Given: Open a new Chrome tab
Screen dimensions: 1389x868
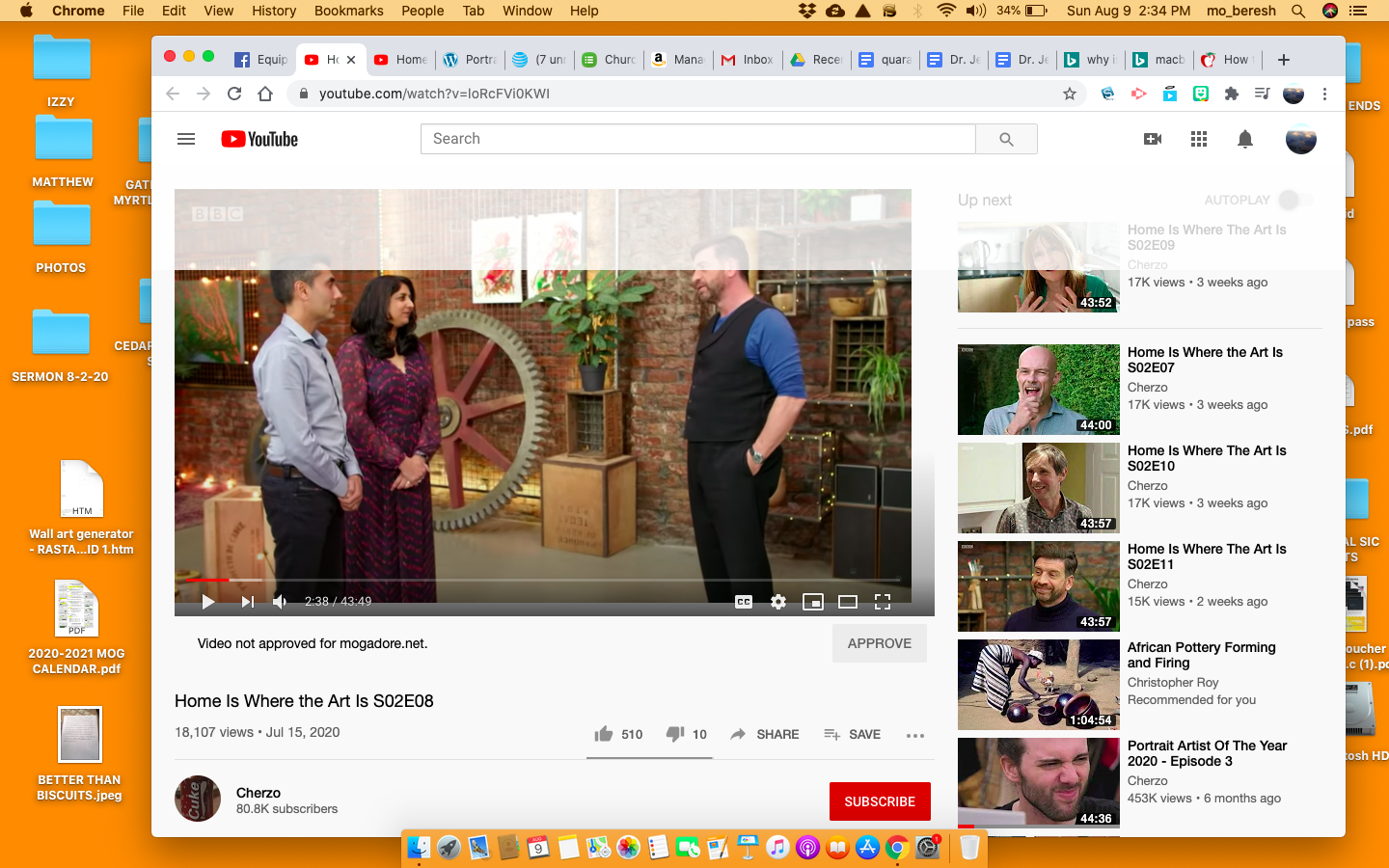Looking at the screenshot, I should click(1283, 60).
